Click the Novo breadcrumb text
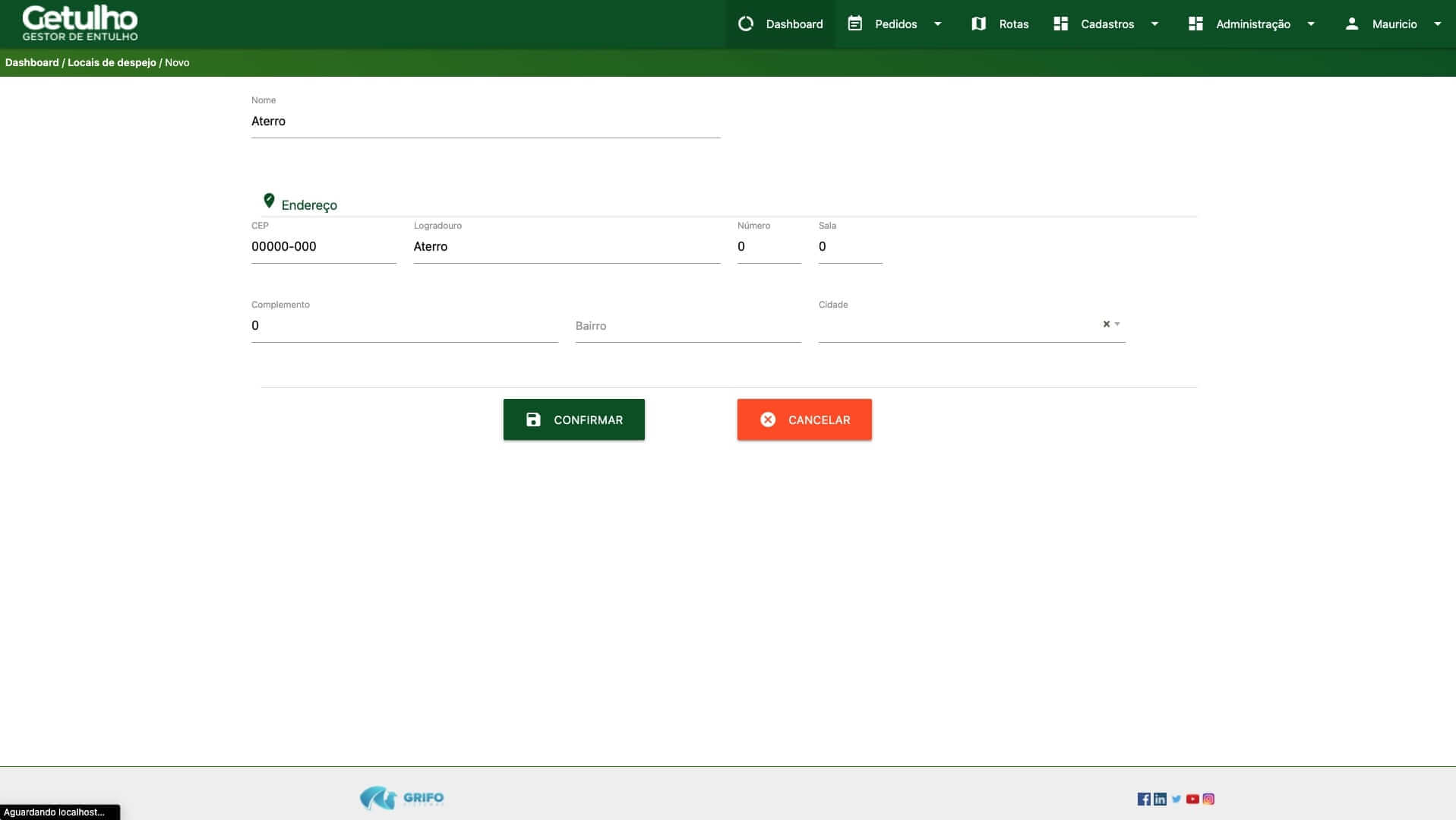 (177, 62)
